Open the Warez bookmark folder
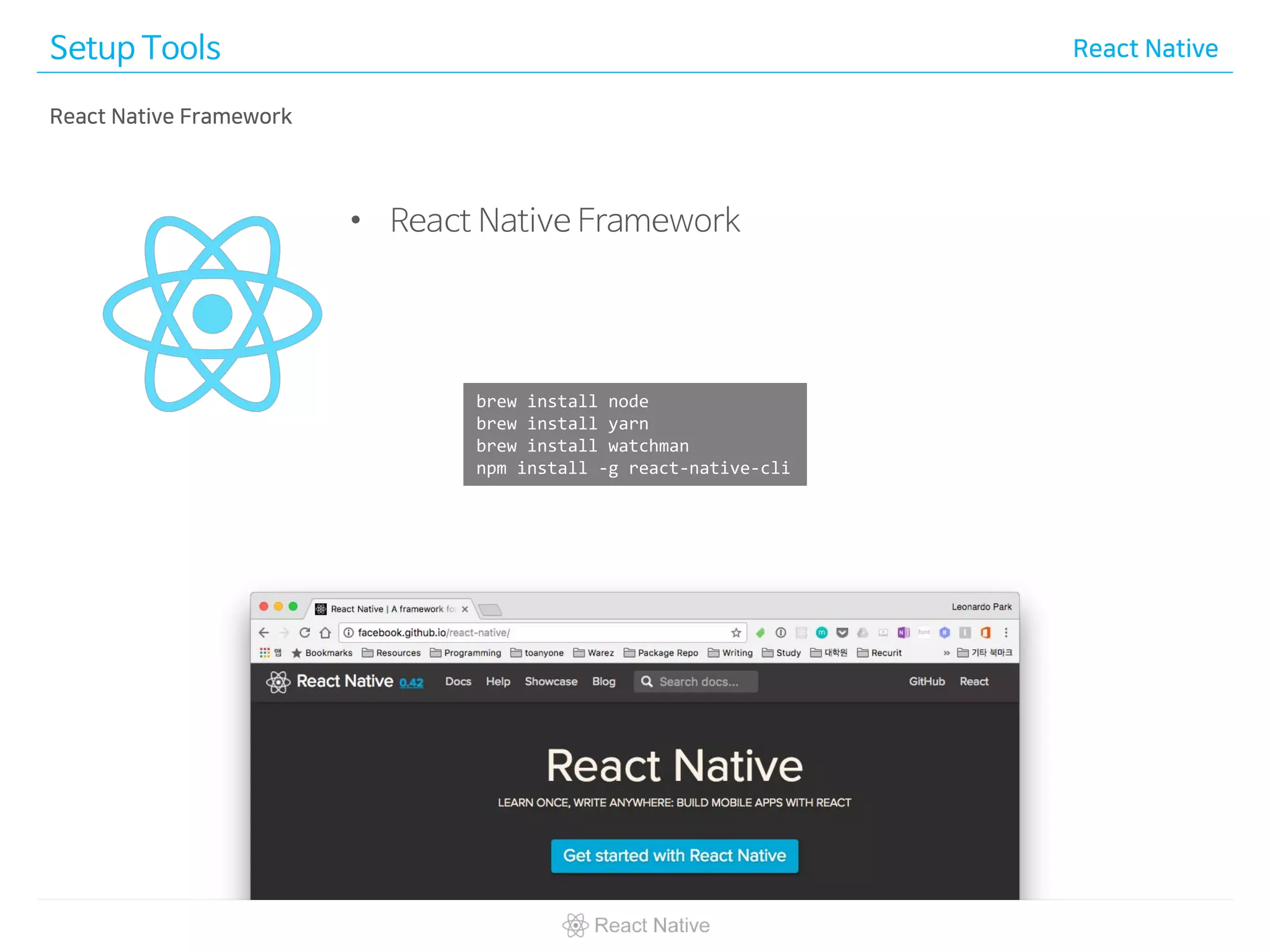Image resolution: width=1270 pixels, height=952 pixels. point(593,653)
